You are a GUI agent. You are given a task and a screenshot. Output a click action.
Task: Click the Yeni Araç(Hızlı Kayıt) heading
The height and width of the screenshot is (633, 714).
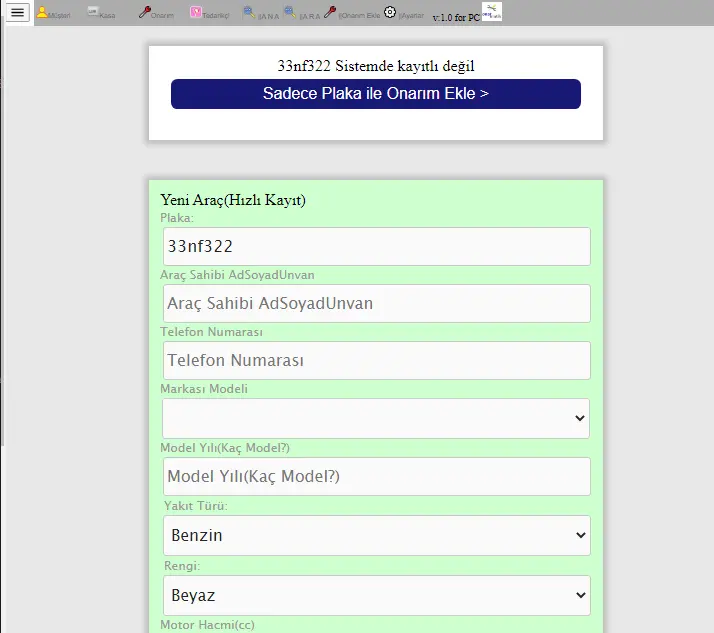[x=232, y=200]
